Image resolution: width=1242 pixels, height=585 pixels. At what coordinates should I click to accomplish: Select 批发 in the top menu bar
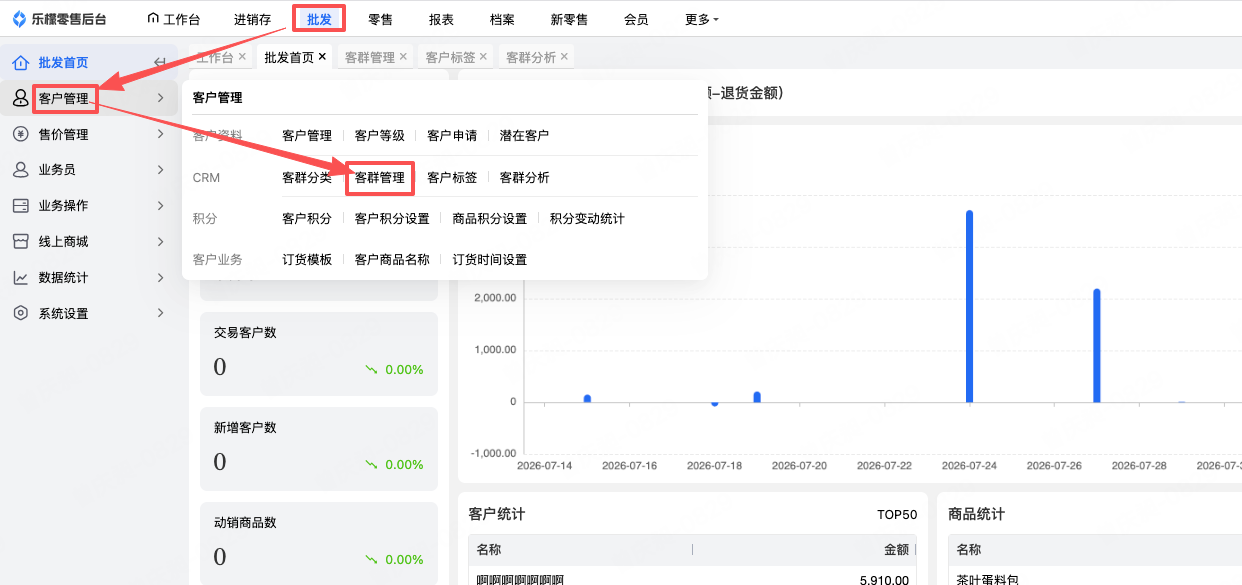click(319, 19)
